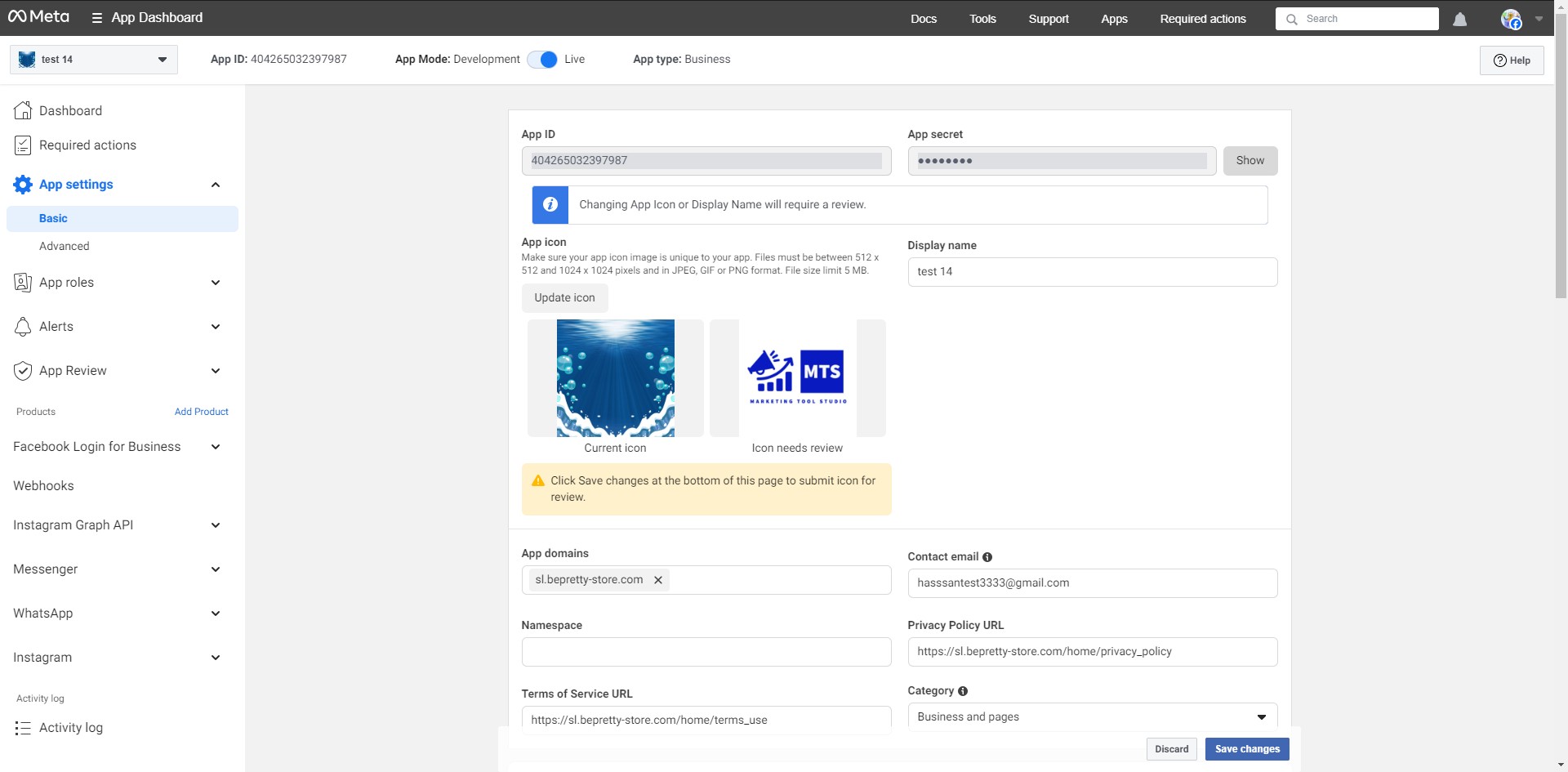Open Docs in the top navigation
The width and height of the screenshot is (1568, 772).
pos(924,19)
